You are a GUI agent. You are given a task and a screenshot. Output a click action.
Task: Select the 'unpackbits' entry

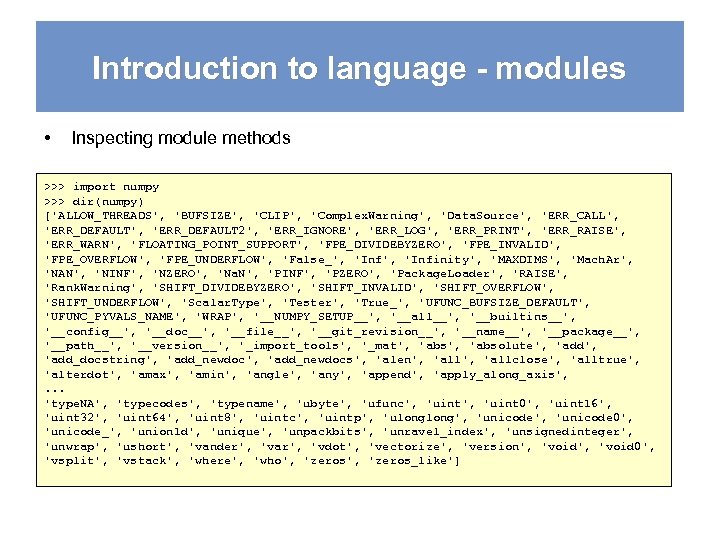(325, 432)
